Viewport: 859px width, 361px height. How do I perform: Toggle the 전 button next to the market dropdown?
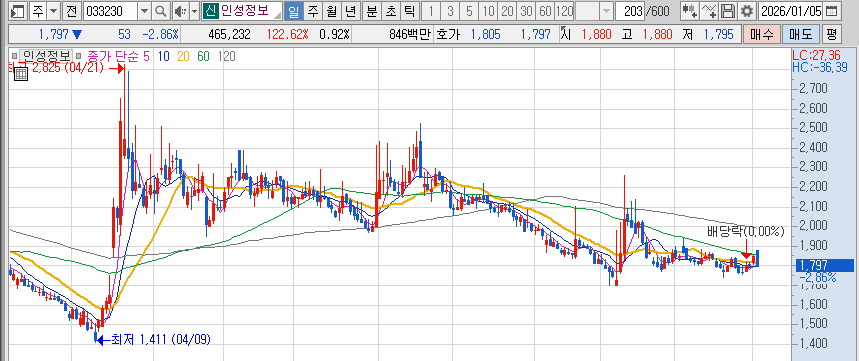72,10
